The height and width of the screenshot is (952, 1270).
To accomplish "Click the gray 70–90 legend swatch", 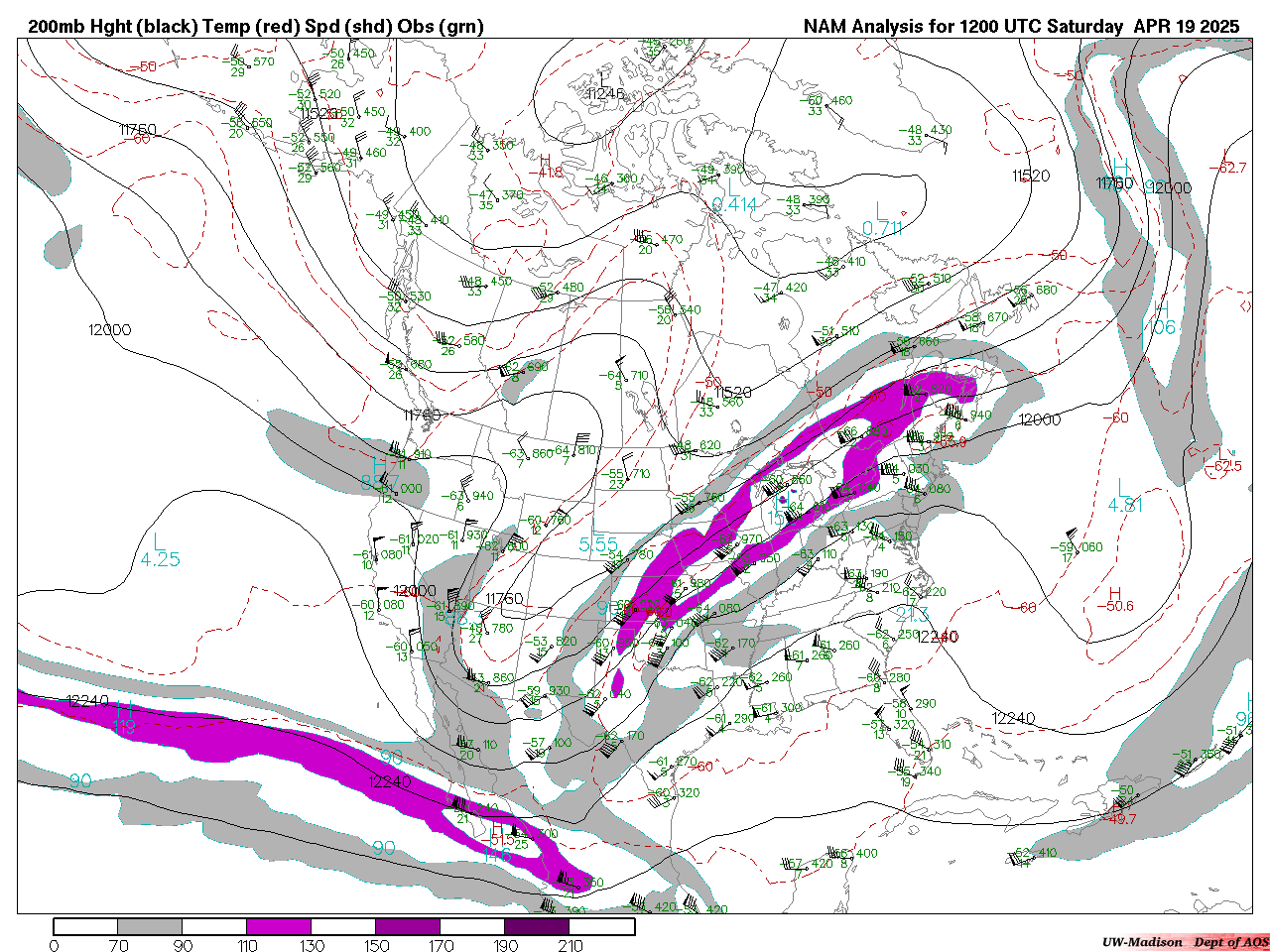I will [151, 927].
